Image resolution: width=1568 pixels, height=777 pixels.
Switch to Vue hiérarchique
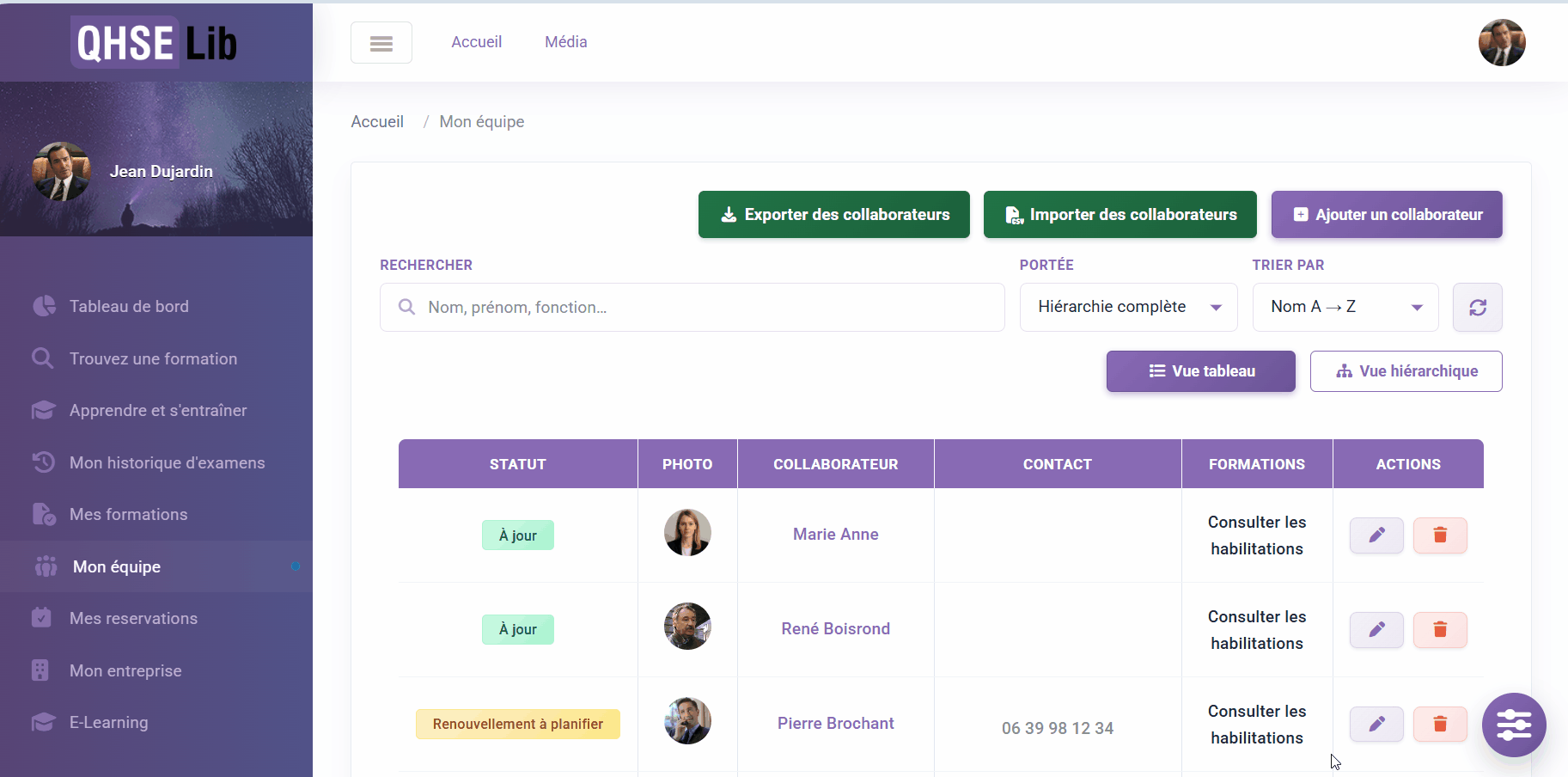click(1406, 370)
